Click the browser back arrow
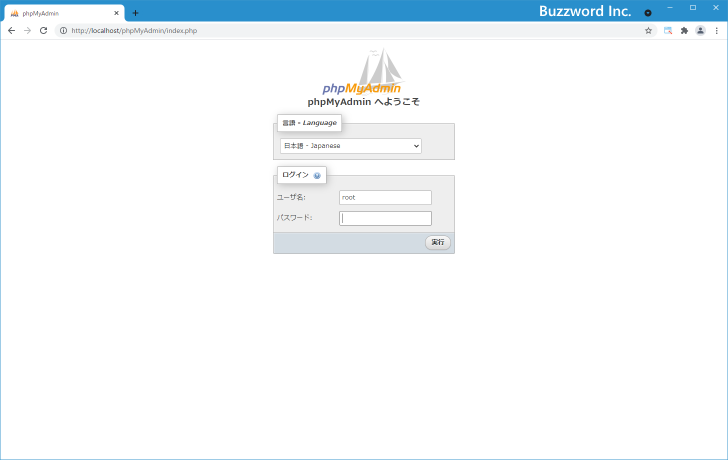This screenshot has width=728, height=460. 12,31
